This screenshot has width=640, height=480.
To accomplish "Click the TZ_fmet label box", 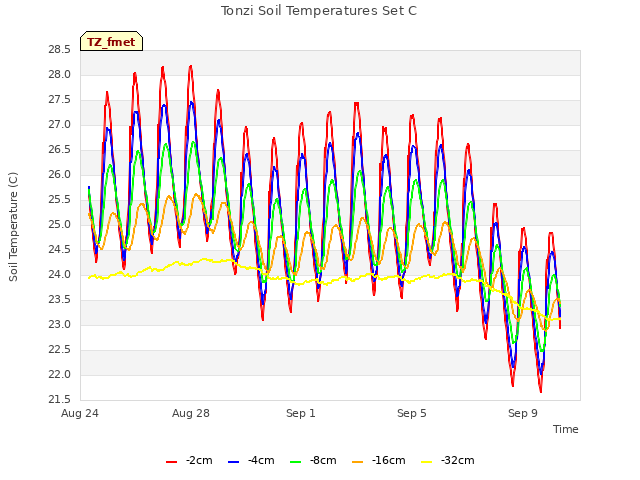I will point(111,41).
